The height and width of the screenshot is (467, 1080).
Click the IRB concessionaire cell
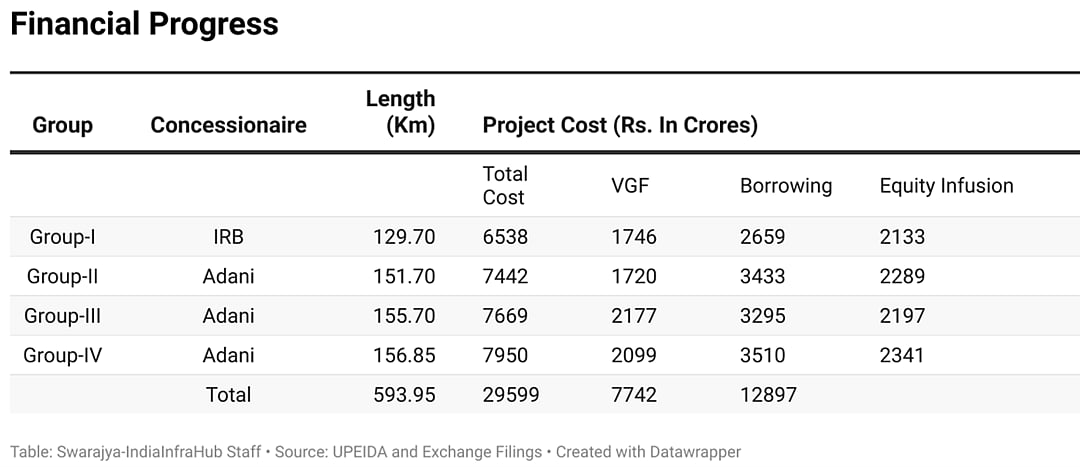[228, 237]
